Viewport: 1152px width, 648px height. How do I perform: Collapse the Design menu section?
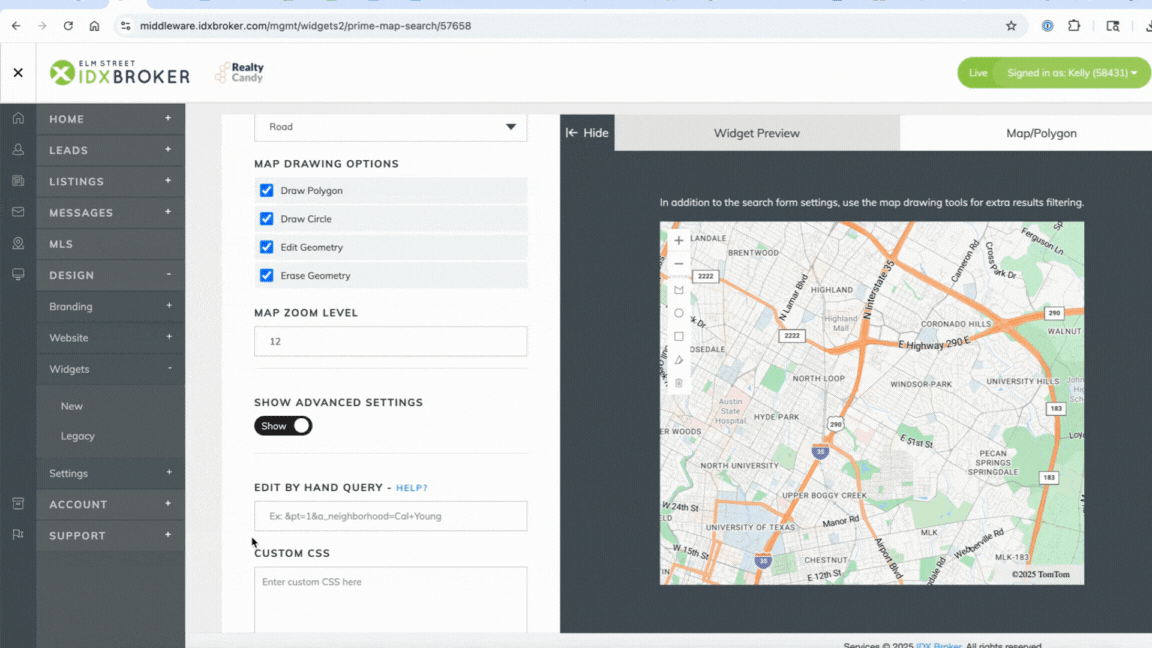168,274
